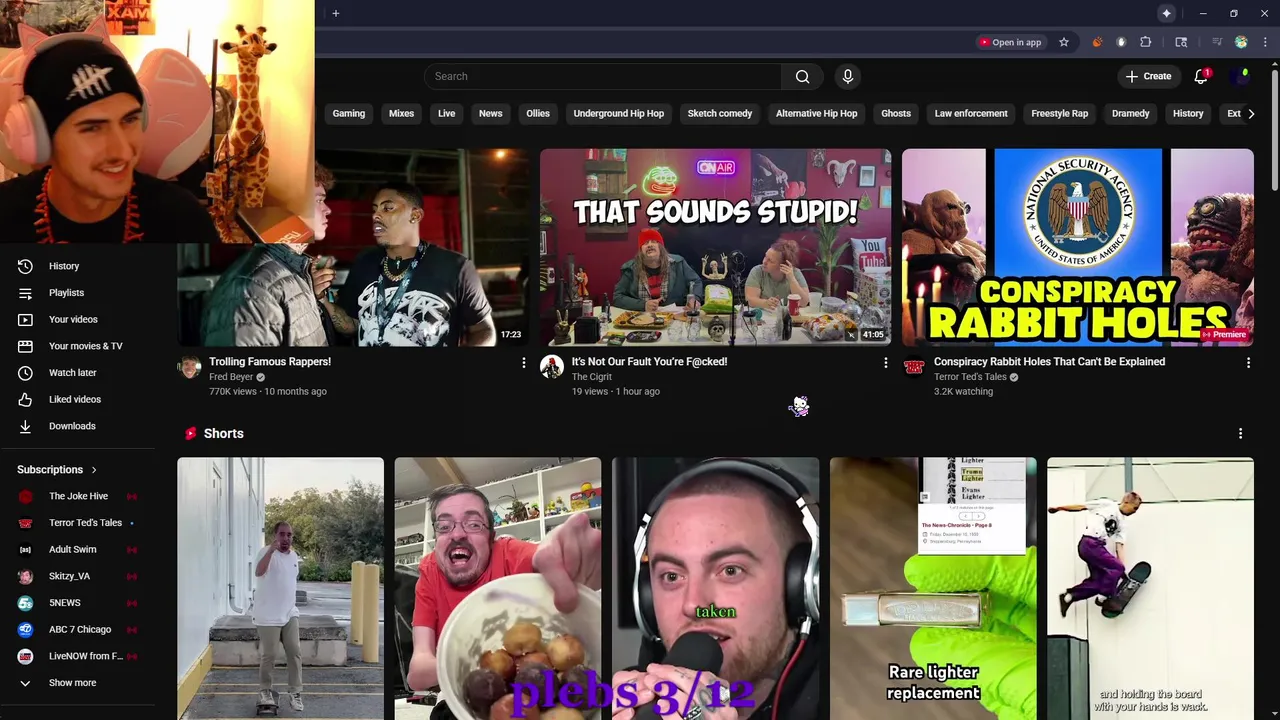The height and width of the screenshot is (720, 1280).
Task: Open The Joke Hive subscription
Action: tap(78, 496)
